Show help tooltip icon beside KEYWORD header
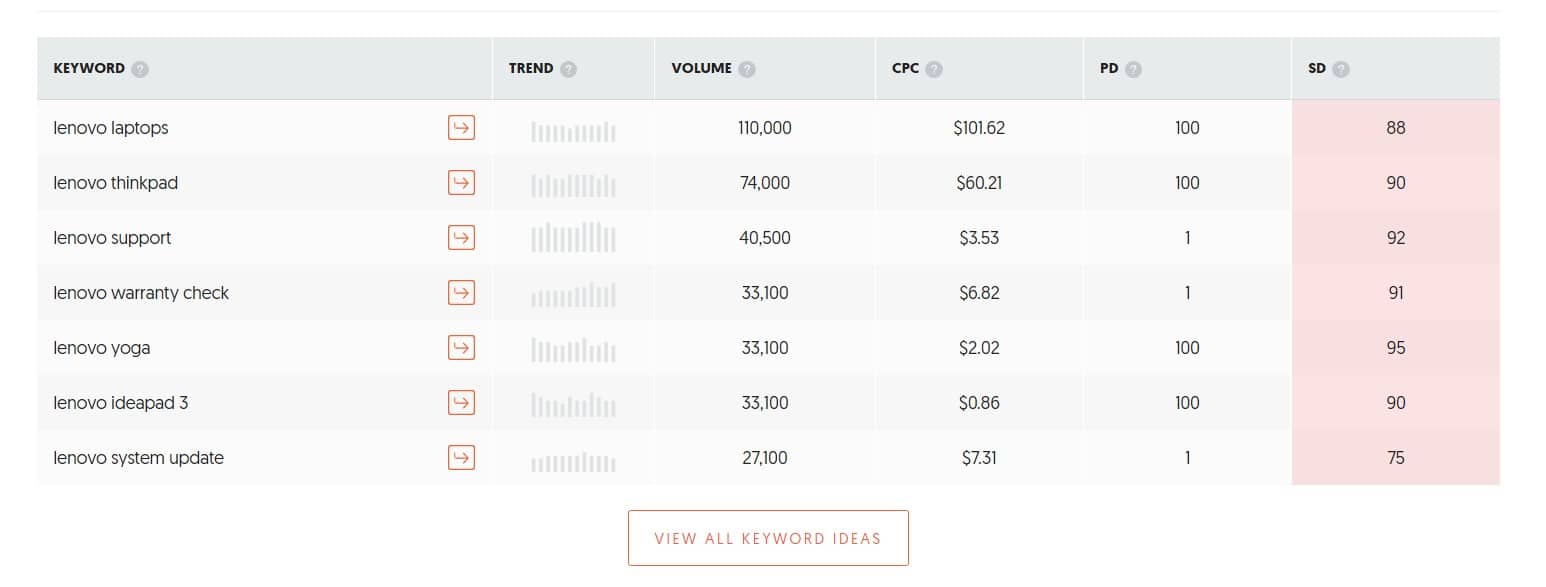This screenshot has height=587, width=1546. [x=140, y=69]
